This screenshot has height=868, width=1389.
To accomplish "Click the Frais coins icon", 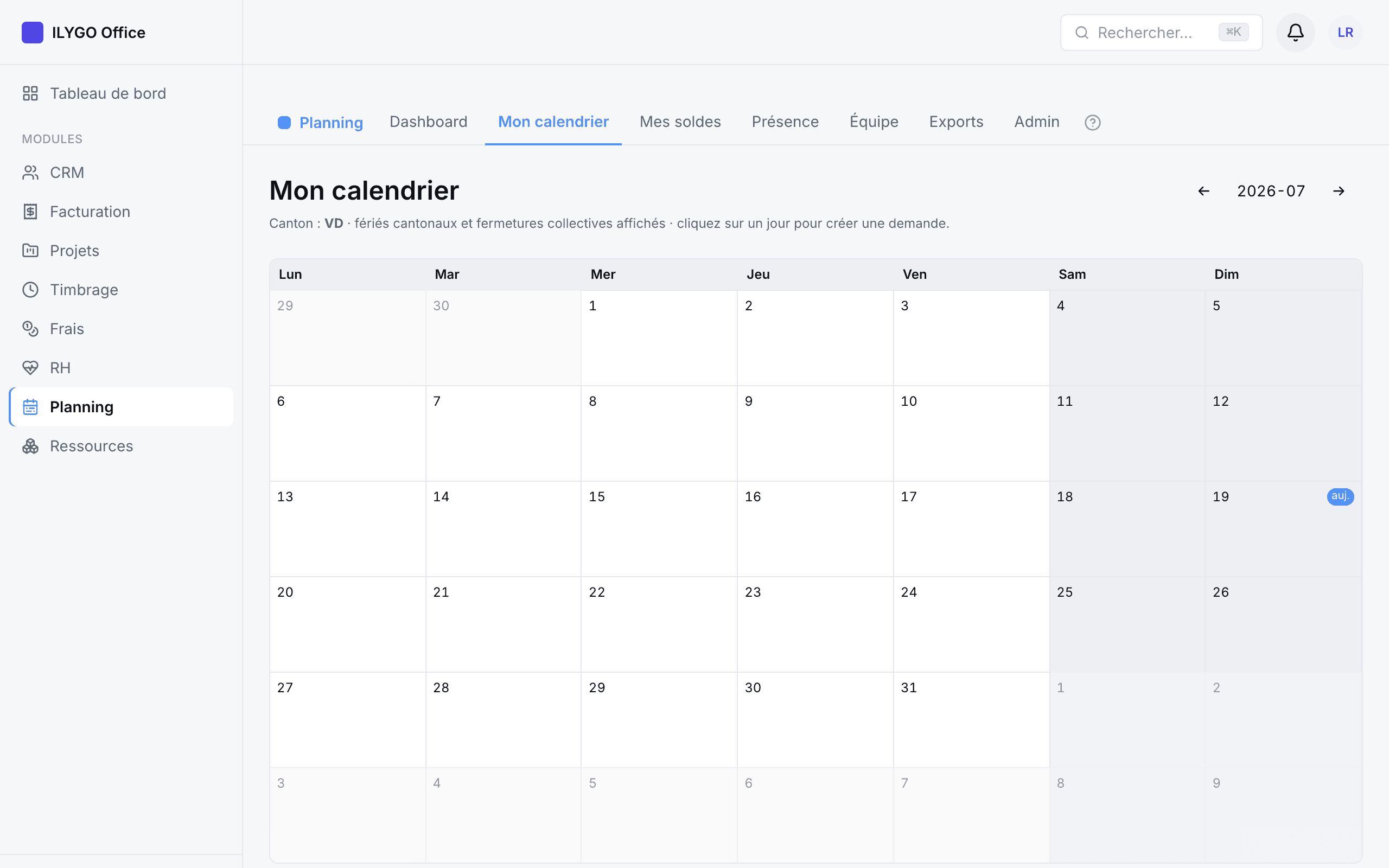I will tap(30, 328).
